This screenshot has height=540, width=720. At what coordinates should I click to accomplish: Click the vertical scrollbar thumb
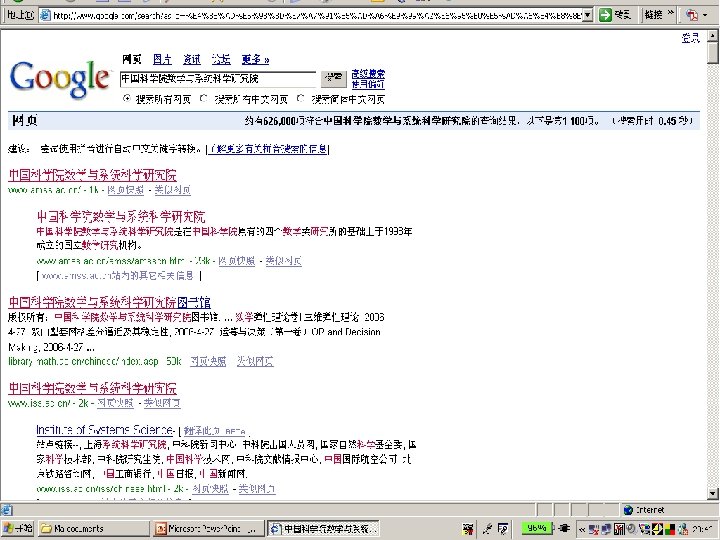coord(713,52)
